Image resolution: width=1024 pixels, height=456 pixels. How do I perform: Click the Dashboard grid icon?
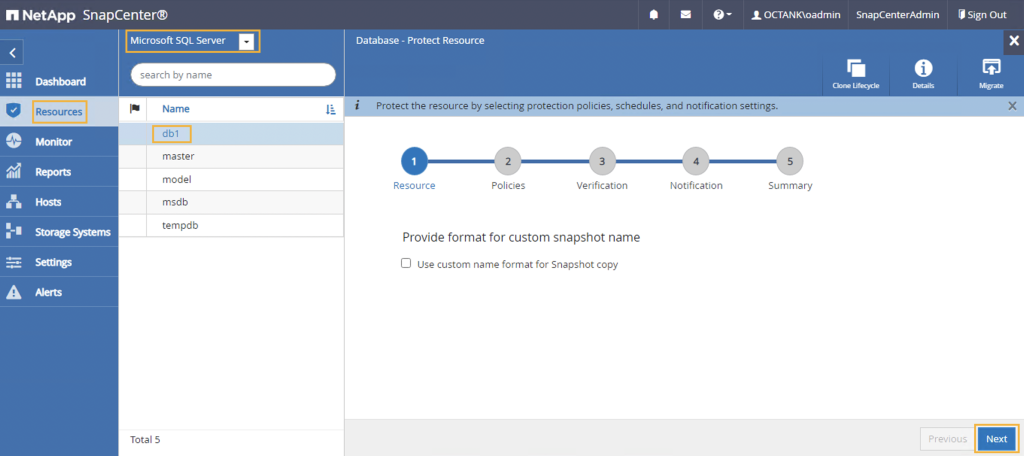tap(13, 81)
